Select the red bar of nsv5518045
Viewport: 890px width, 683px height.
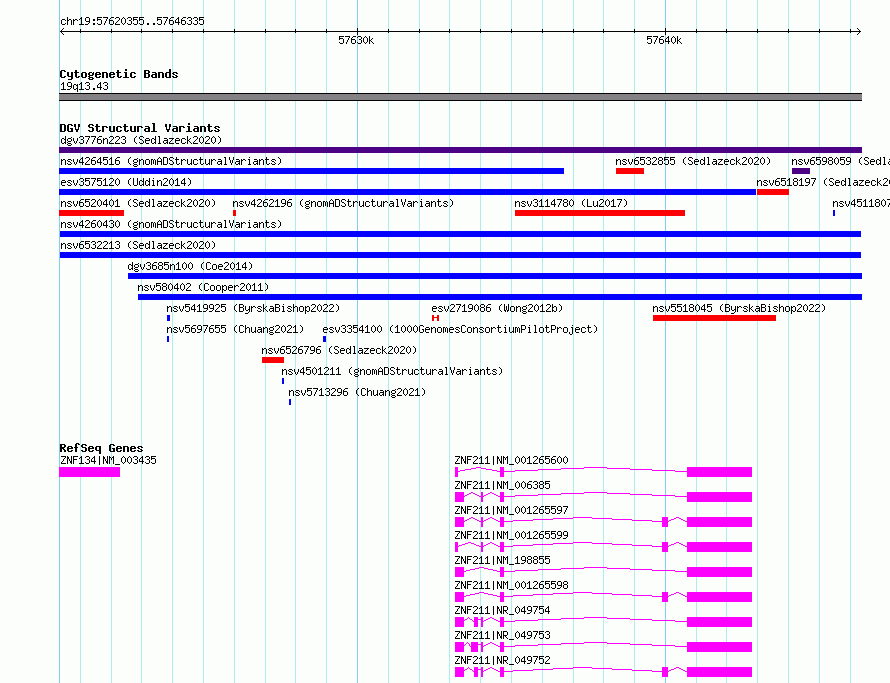714,318
